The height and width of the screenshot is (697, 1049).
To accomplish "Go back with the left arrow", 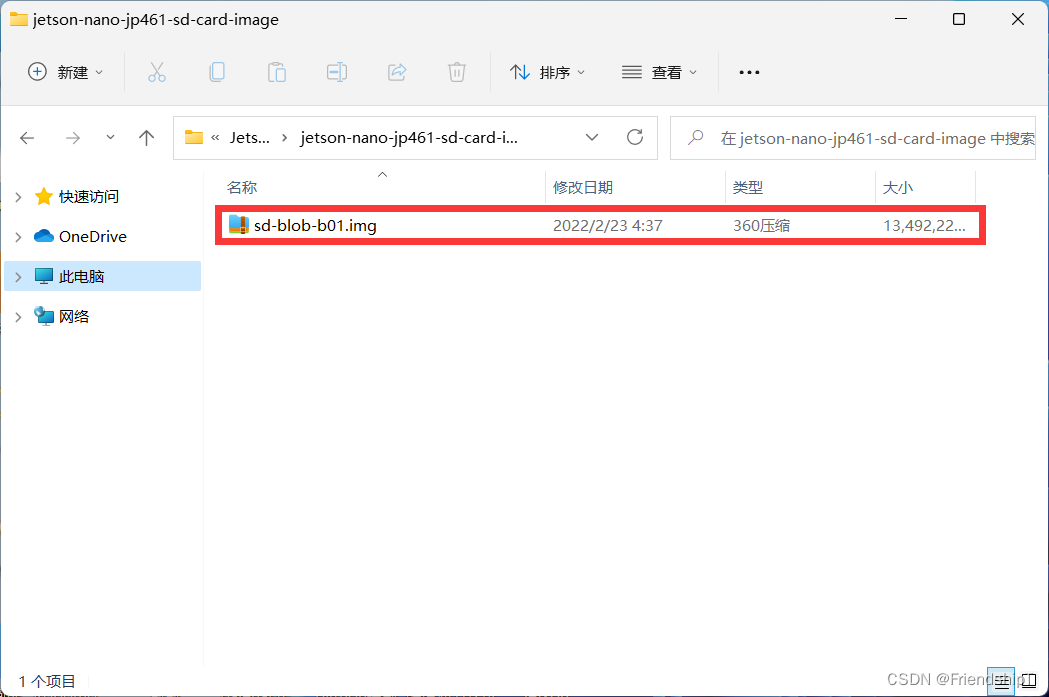I will [x=27, y=138].
